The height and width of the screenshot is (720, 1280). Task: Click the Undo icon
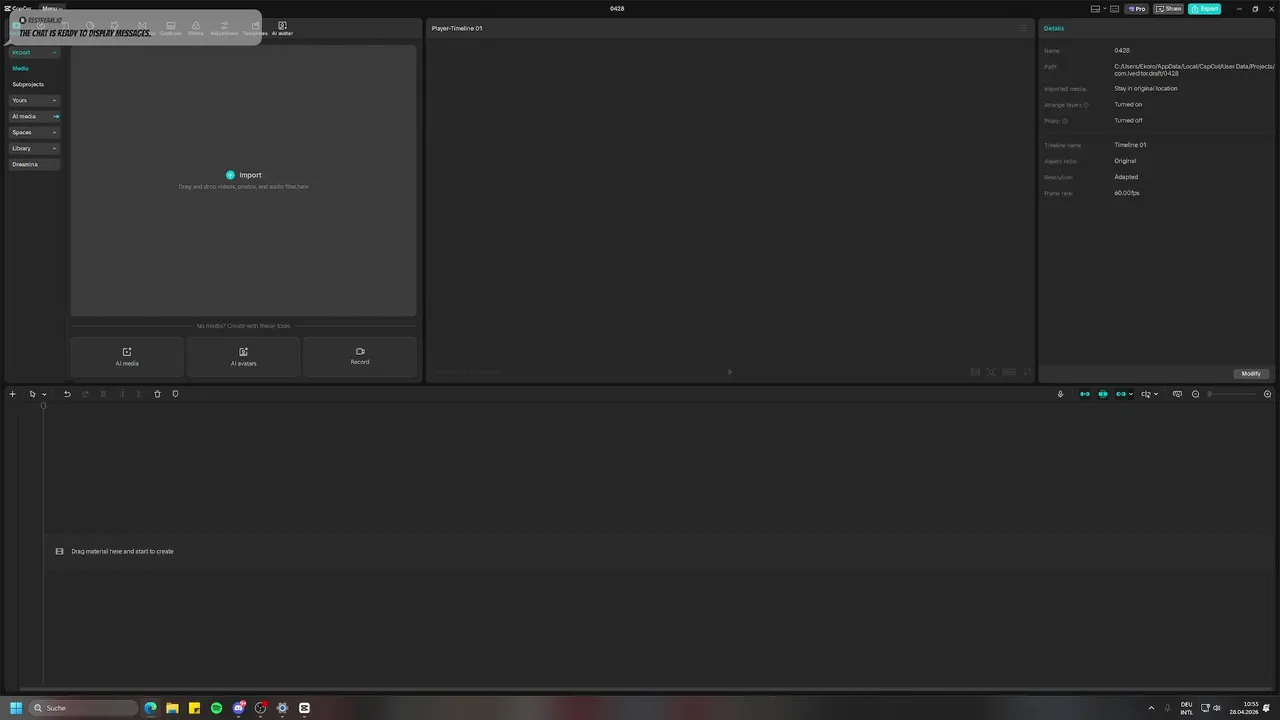tap(67, 394)
